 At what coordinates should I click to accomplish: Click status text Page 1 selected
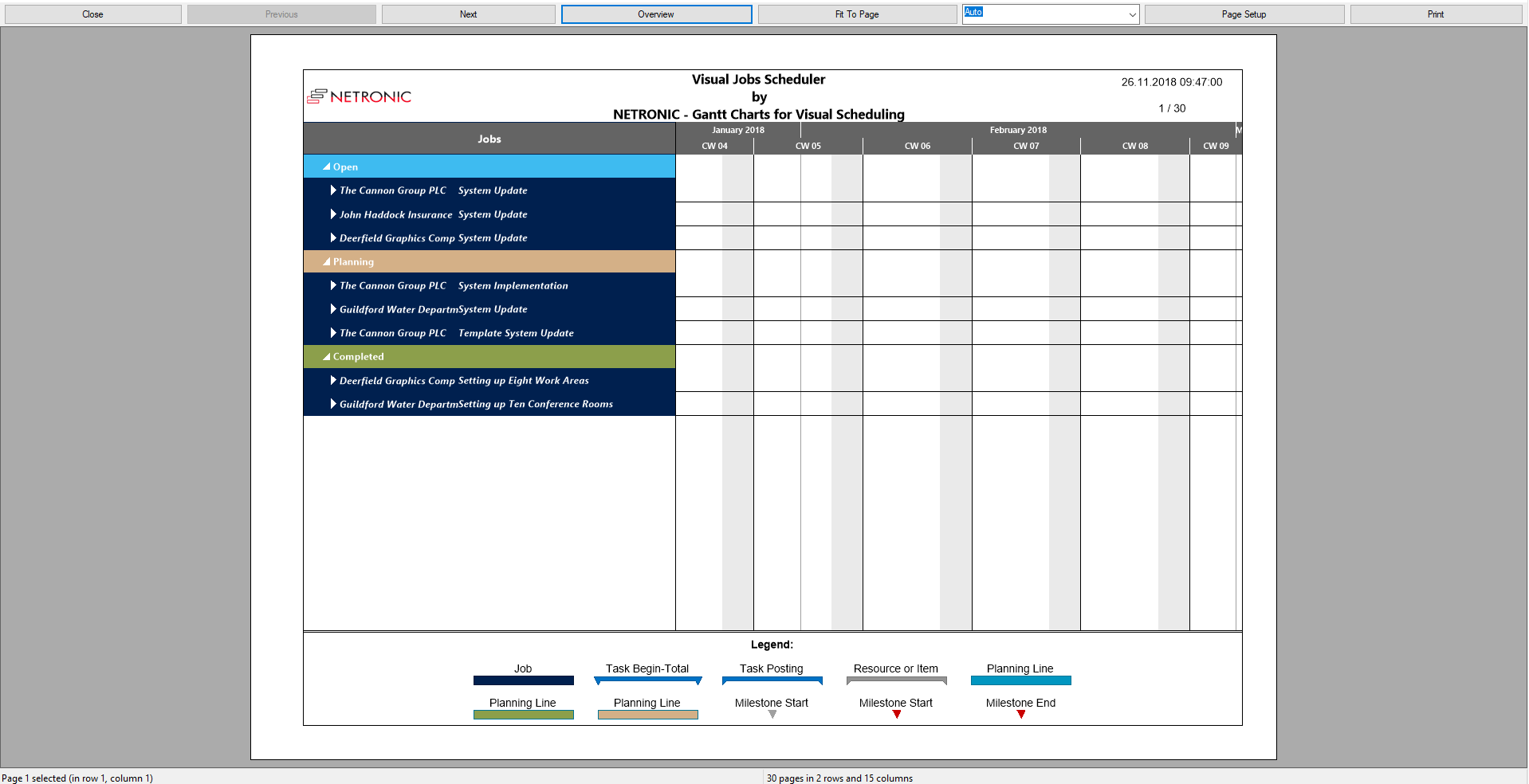(77, 778)
